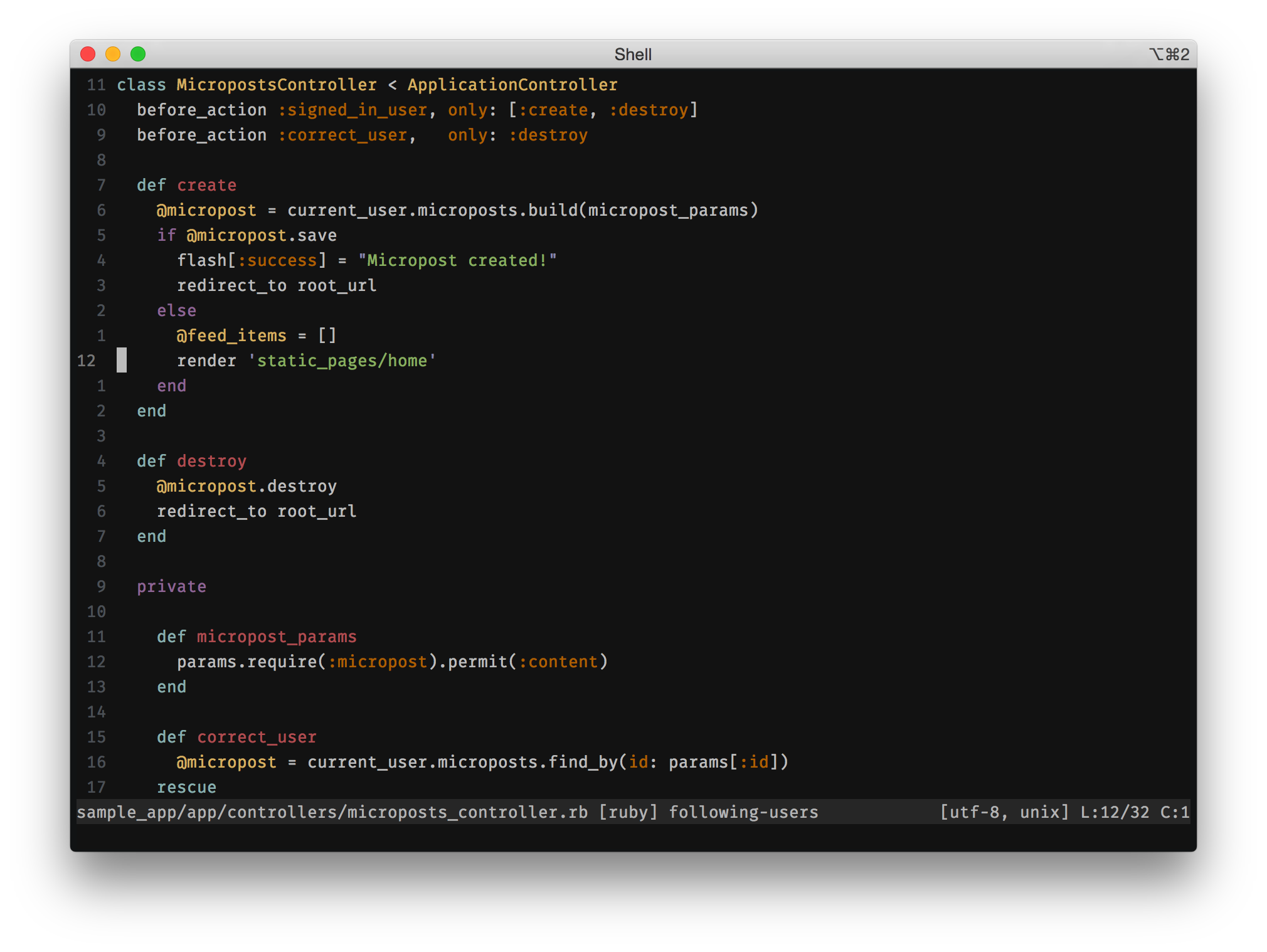
Task: Click find_by(id: params[:id]) call
Action: click(668, 762)
